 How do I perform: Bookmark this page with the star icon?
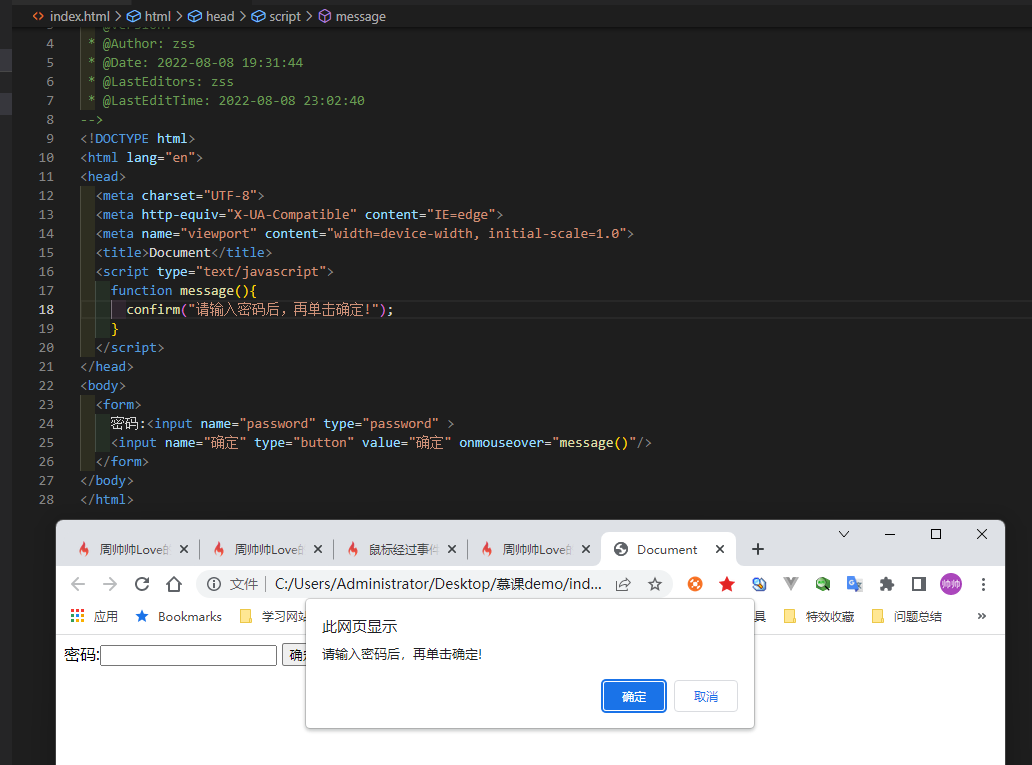[x=655, y=584]
